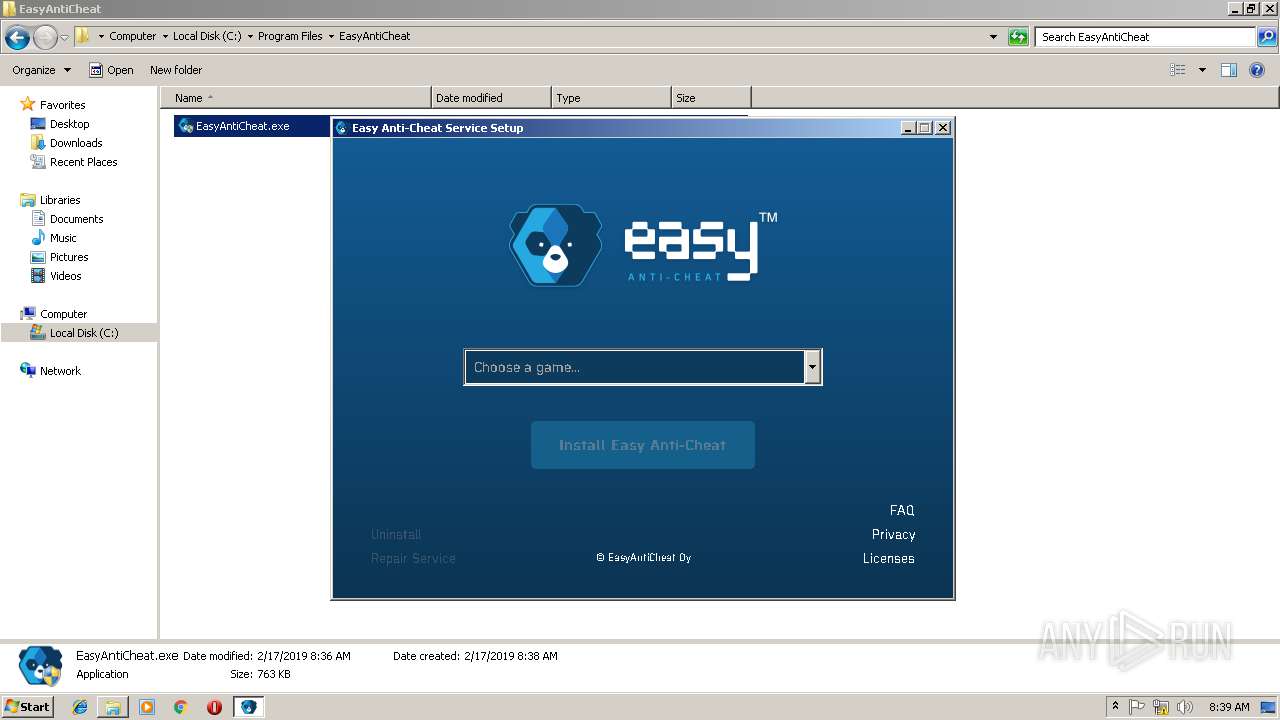Click the 8:39 AM taskbar clock
1280x720 pixels.
[x=1229, y=707]
